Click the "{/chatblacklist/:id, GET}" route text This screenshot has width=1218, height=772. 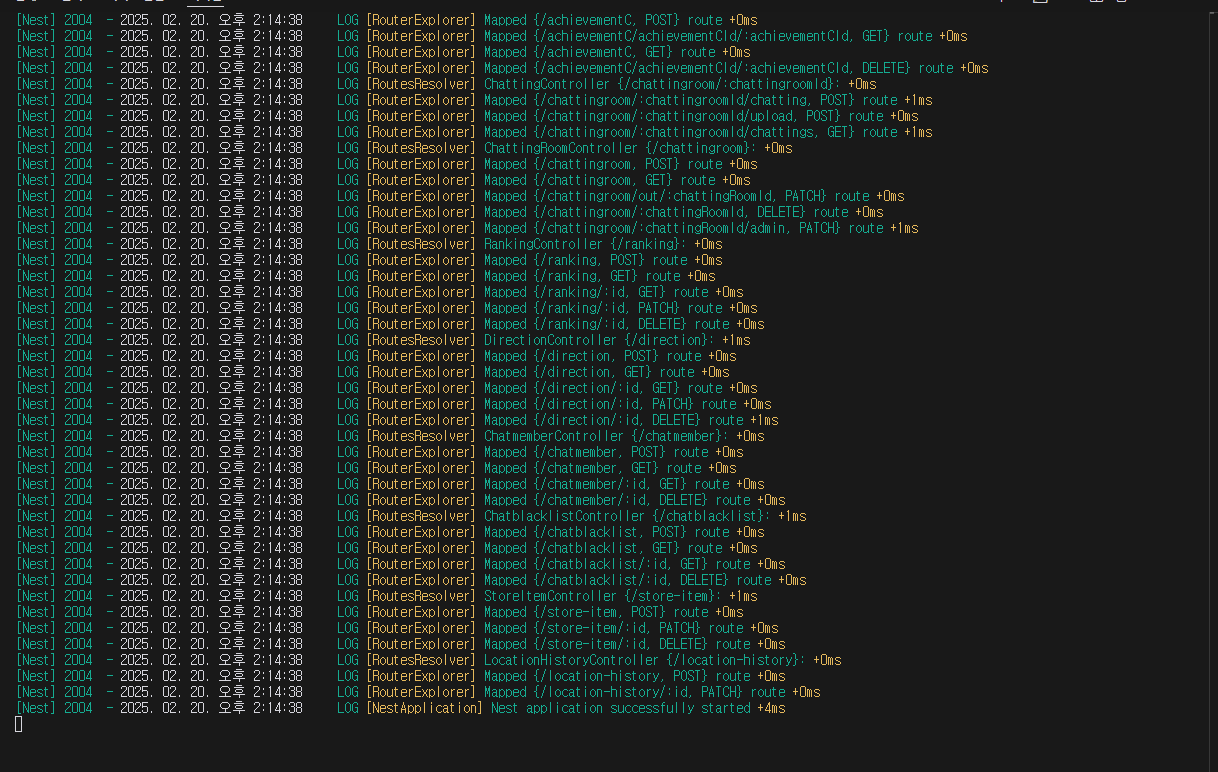621,564
